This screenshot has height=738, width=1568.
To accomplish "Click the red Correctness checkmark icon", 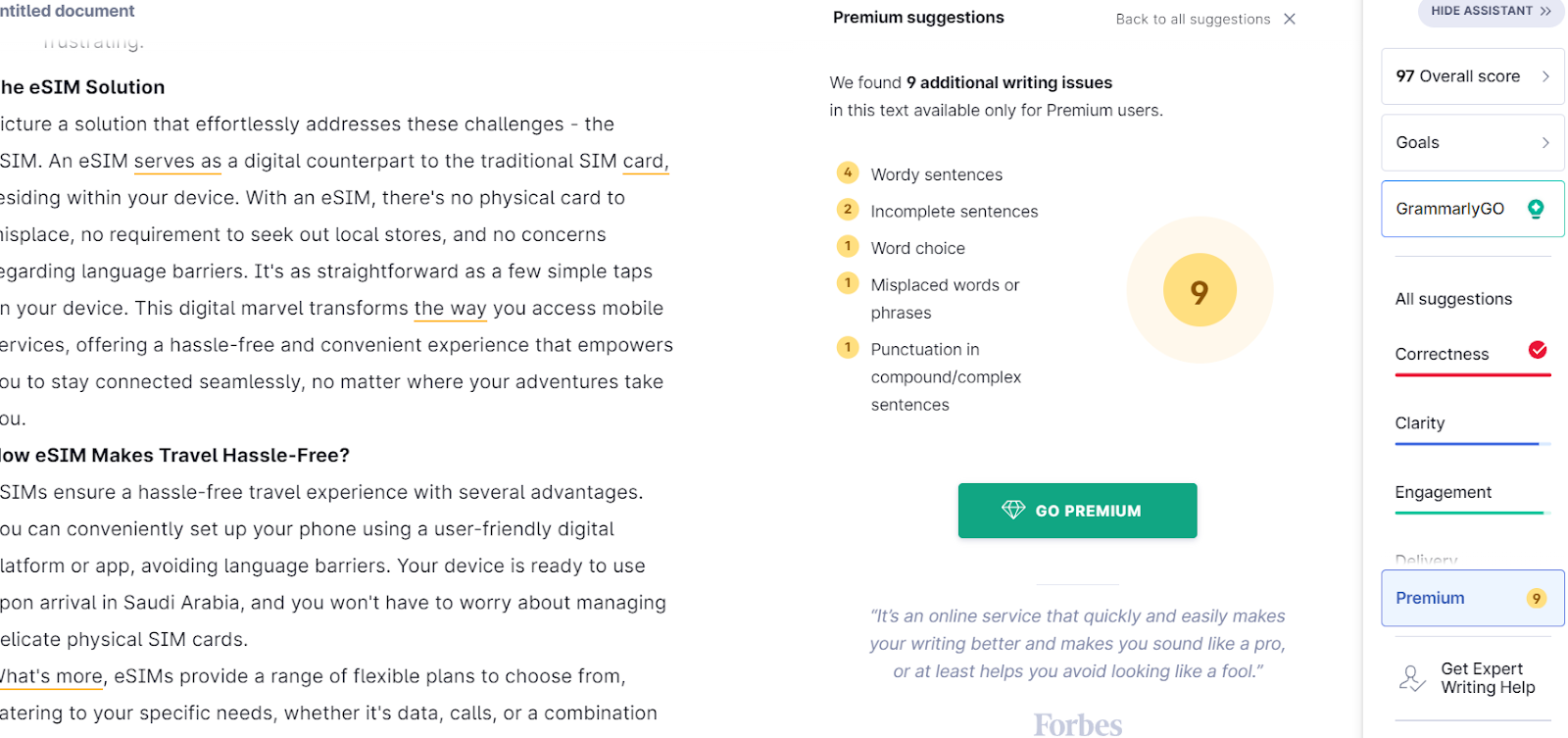I will [1538, 350].
